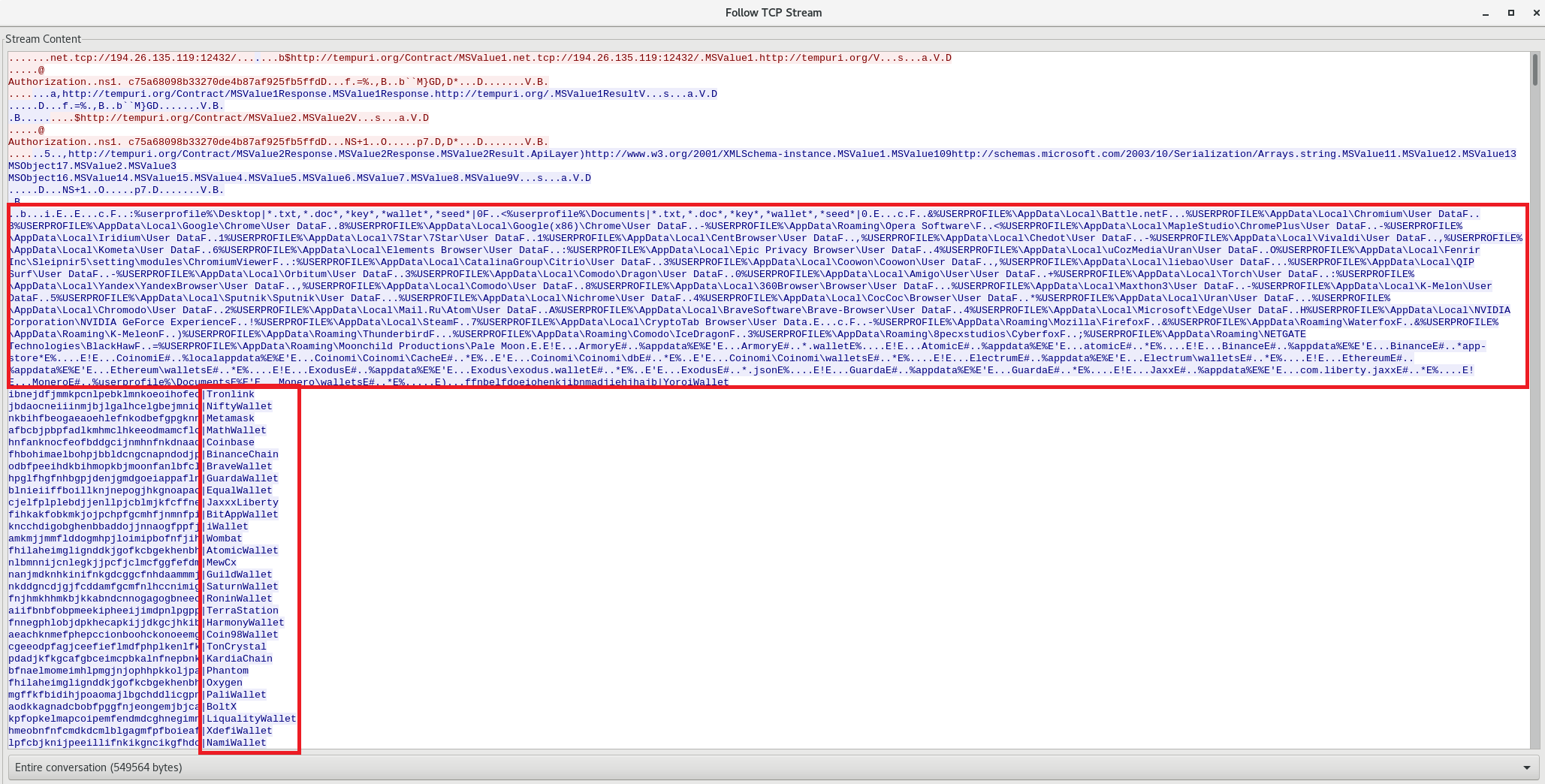
Task: Click the Phantom entry
Action: pos(227,671)
